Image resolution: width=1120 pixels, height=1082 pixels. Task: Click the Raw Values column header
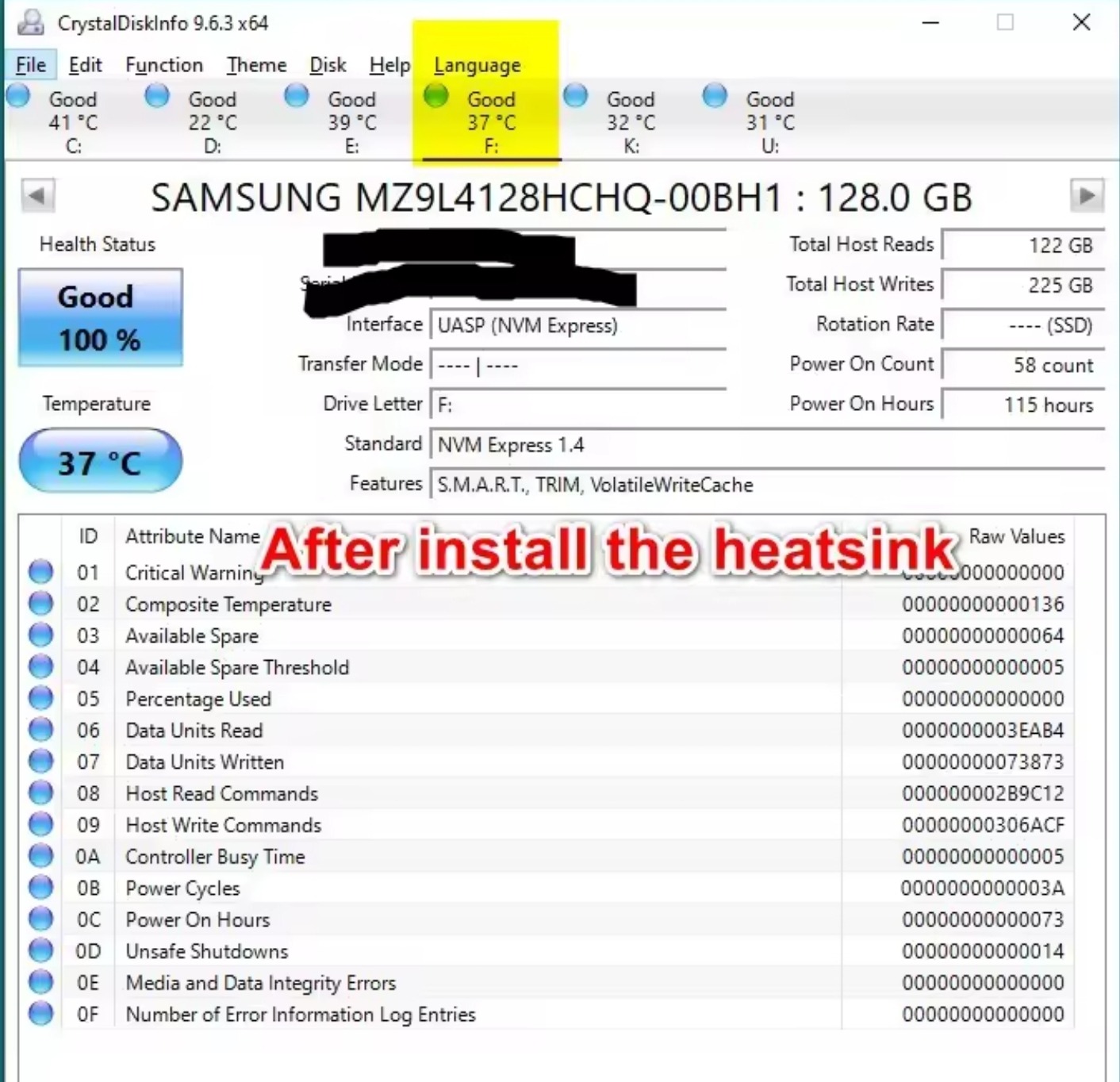(x=1016, y=536)
